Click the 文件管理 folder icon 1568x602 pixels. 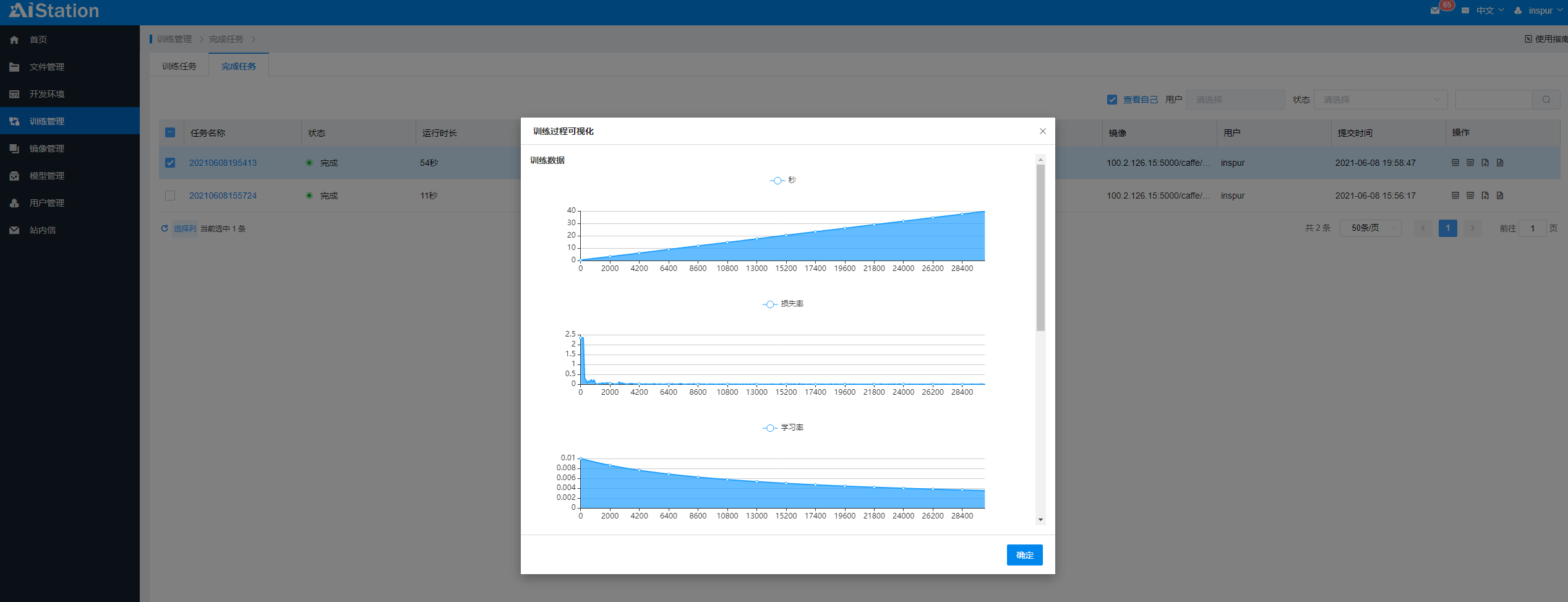[14, 67]
